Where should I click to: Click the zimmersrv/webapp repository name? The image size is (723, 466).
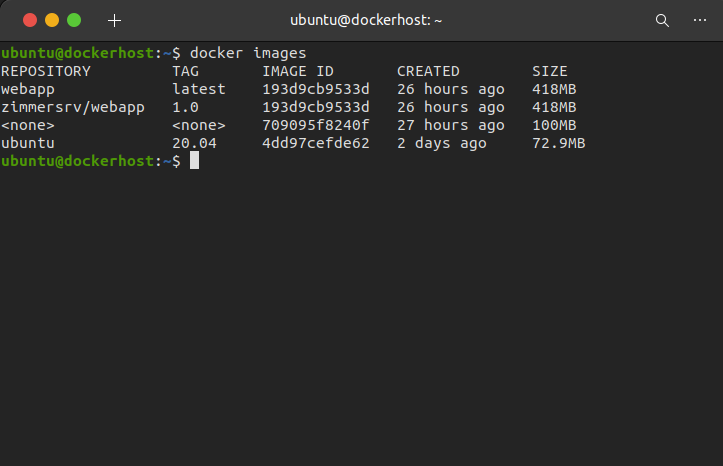[73, 107]
